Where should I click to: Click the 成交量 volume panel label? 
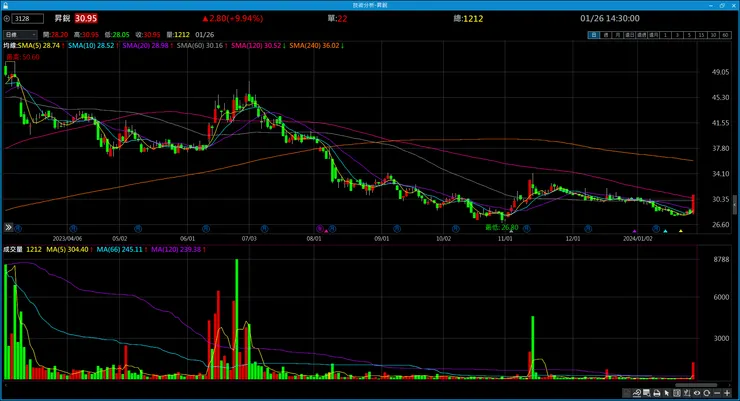click(x=13, y=249)
